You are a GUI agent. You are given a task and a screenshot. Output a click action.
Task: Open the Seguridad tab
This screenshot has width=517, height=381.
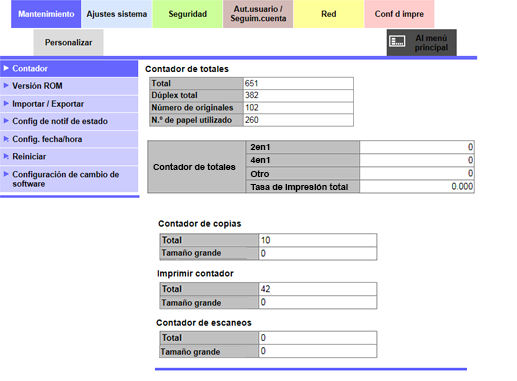187,14
